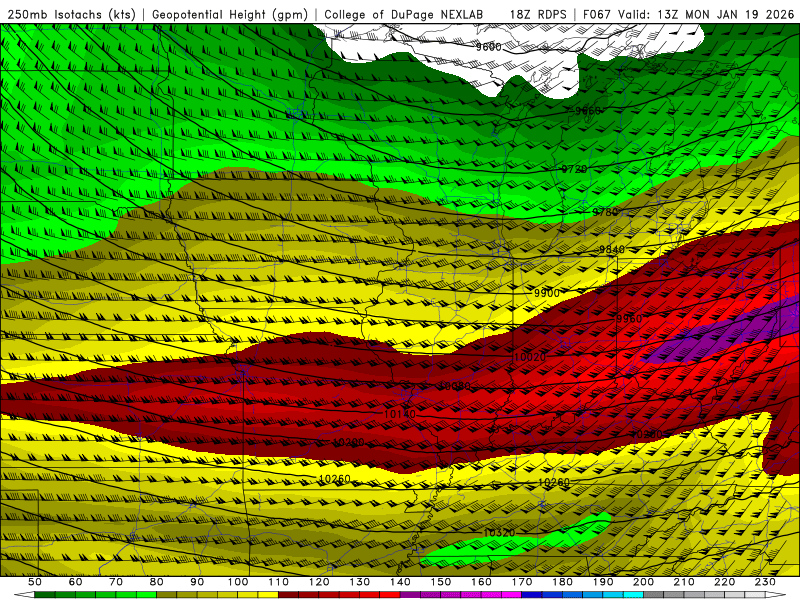Click the 180 knots color scale label
This screenshot has height=600, width=800.
pos(562,582)
